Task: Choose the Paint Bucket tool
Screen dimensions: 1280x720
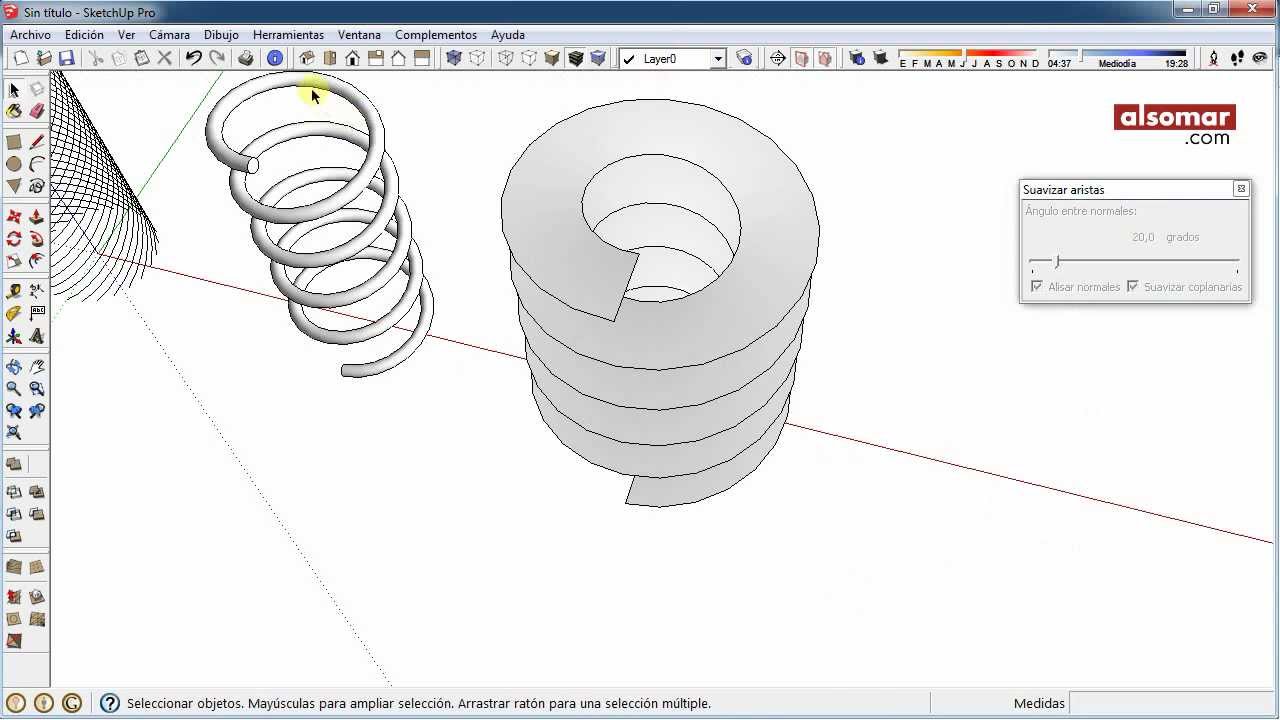Action: pyautogui.click(x=14, y=112)
